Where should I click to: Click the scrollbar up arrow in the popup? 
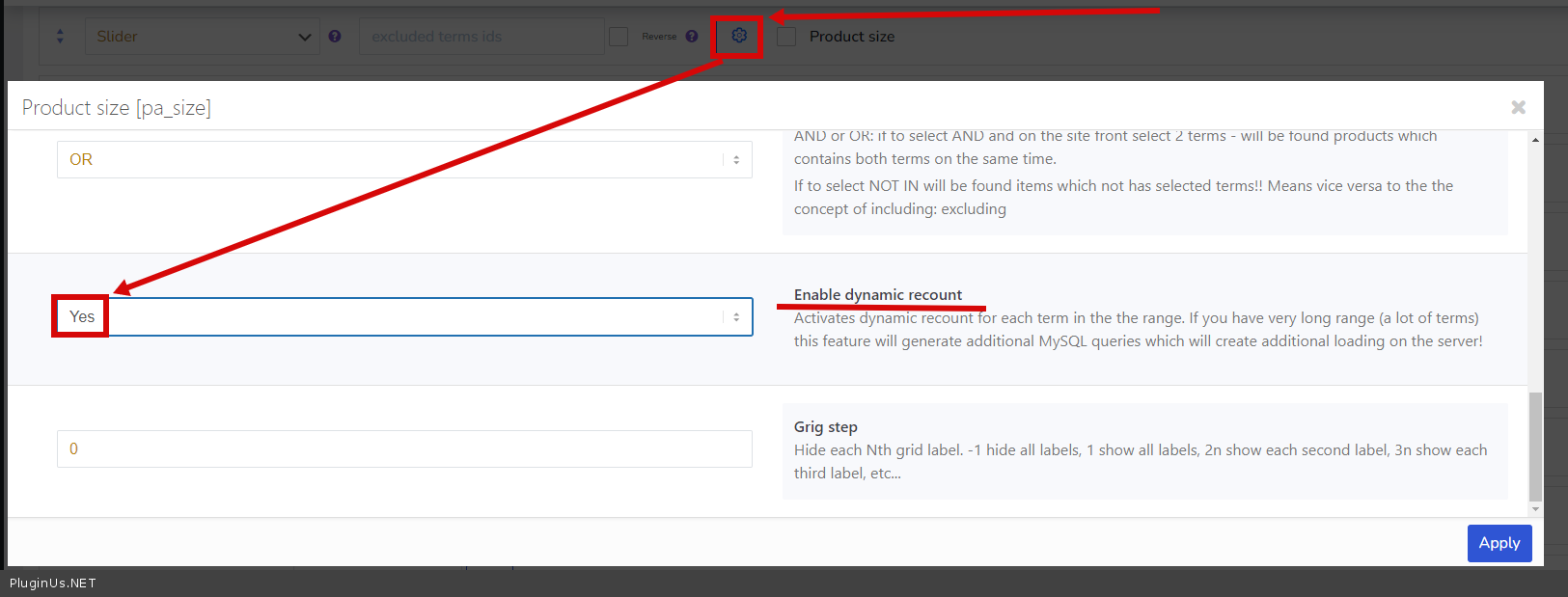coord(1535,141)
